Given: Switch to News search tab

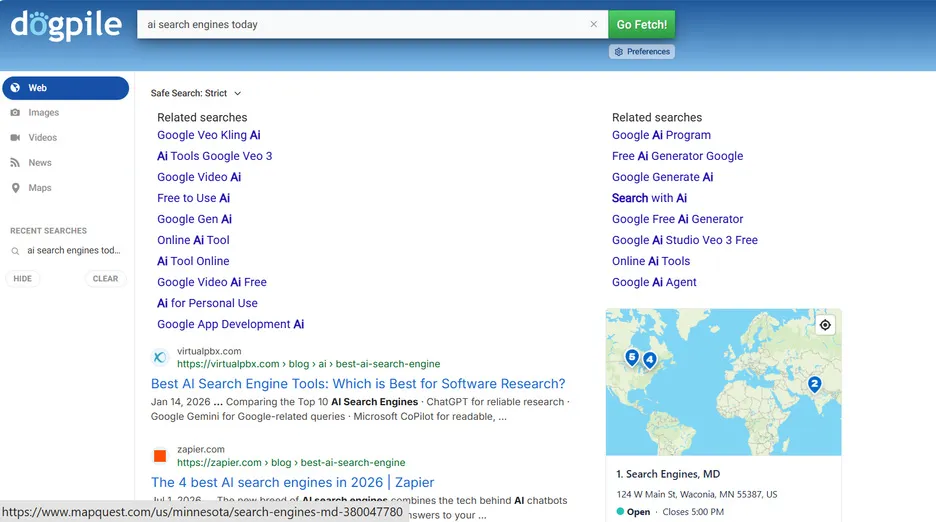Looking at the screenshot, I should [x=40, y=162].
